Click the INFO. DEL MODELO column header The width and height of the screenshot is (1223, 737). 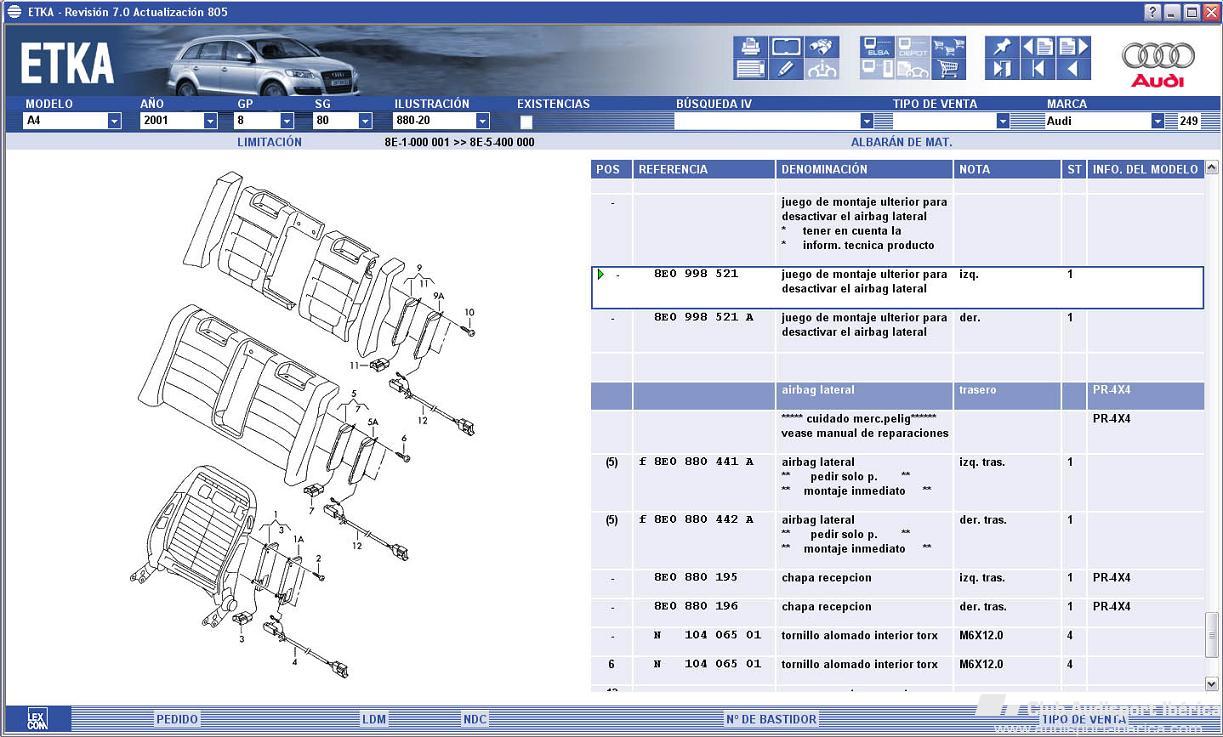tap(1146, 170)
